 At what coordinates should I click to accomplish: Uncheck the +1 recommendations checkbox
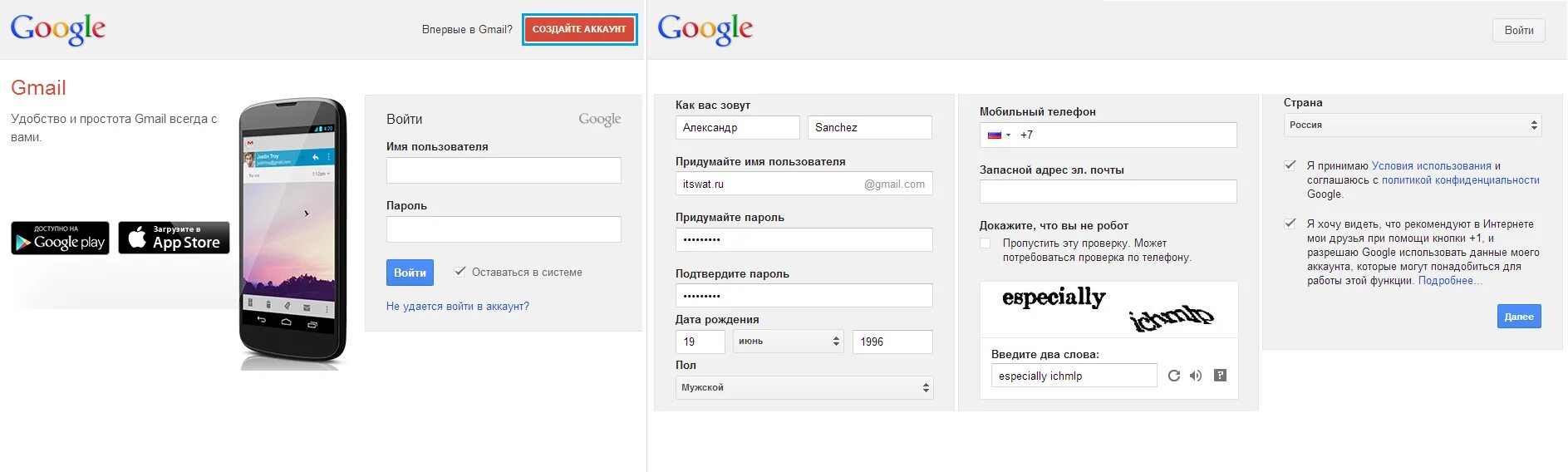click(x=1290, y=224)
